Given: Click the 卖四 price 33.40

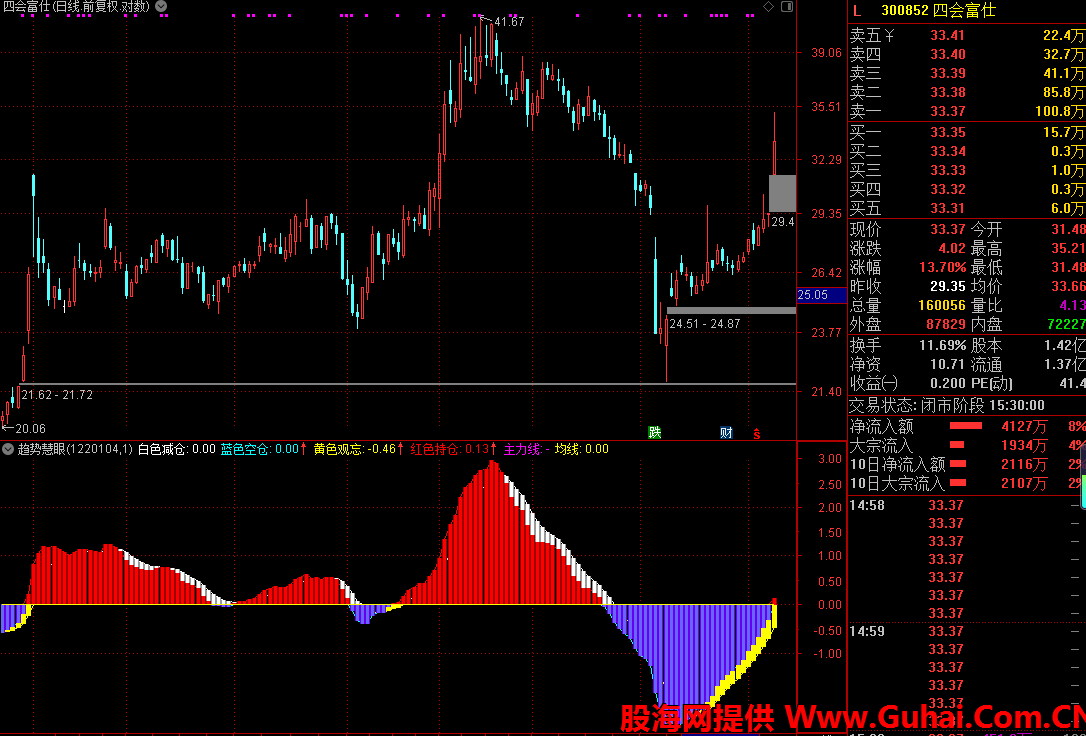Looking at the screenshot, I should click(947, 54).
